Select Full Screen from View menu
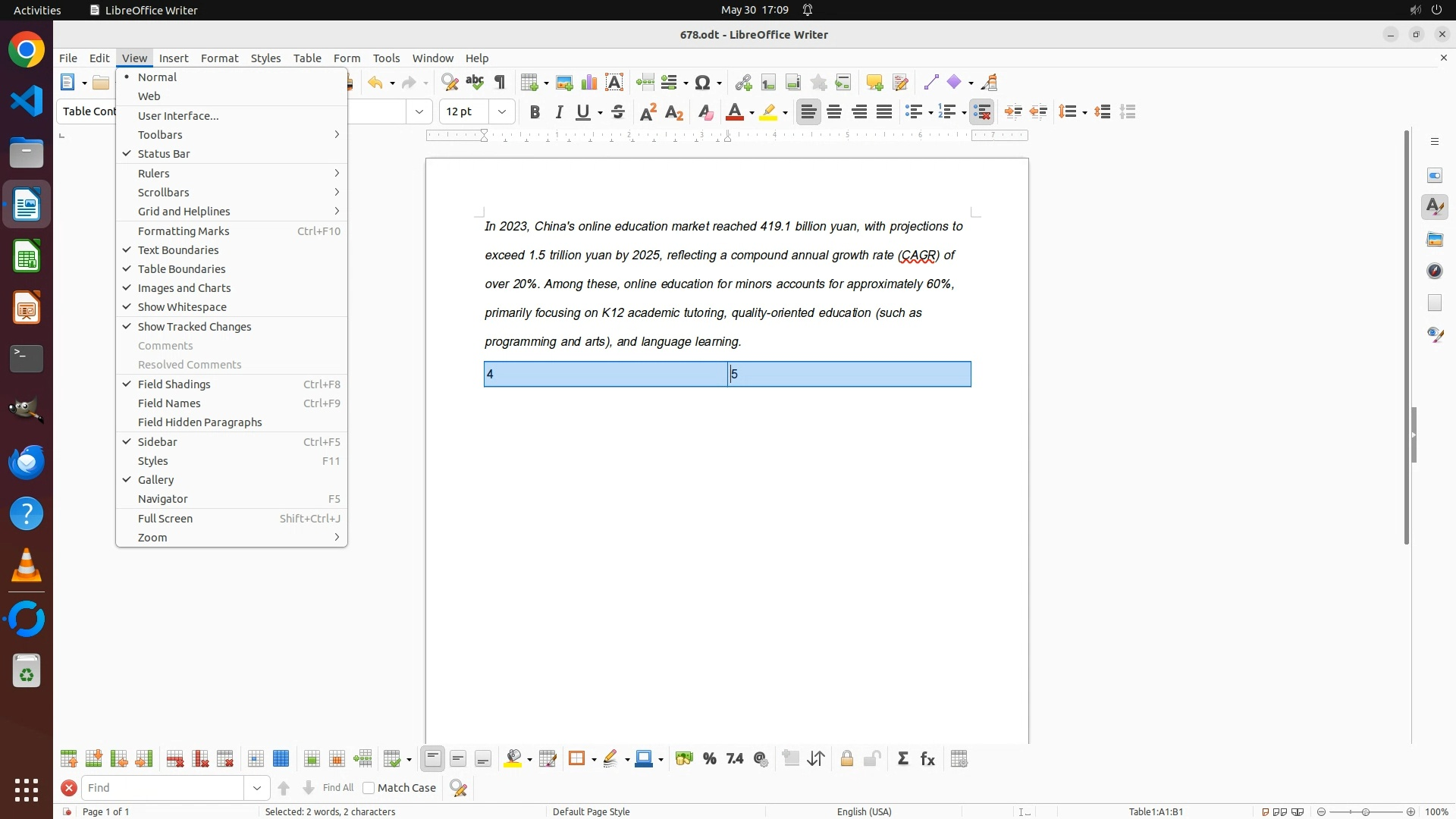Image resolution: width=1456 pixels, height=819 pixels. pos(165,519)
